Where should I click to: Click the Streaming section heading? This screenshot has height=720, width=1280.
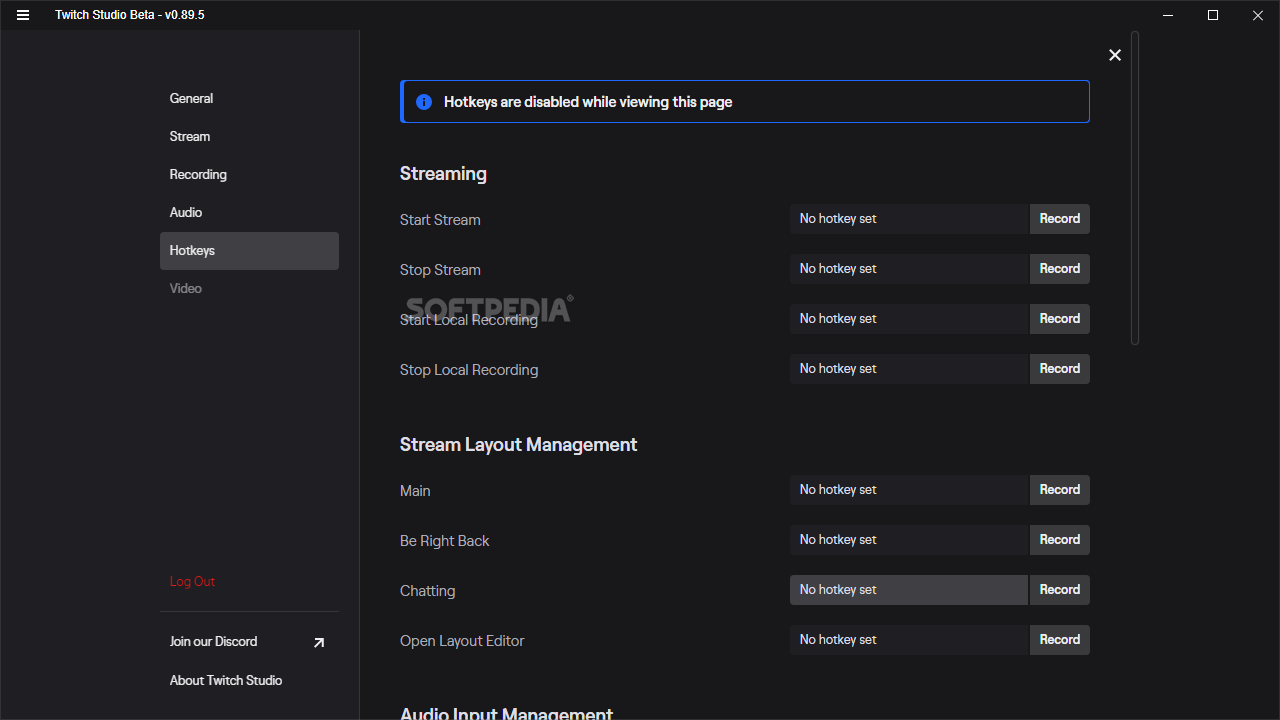(x=443, y=174)
